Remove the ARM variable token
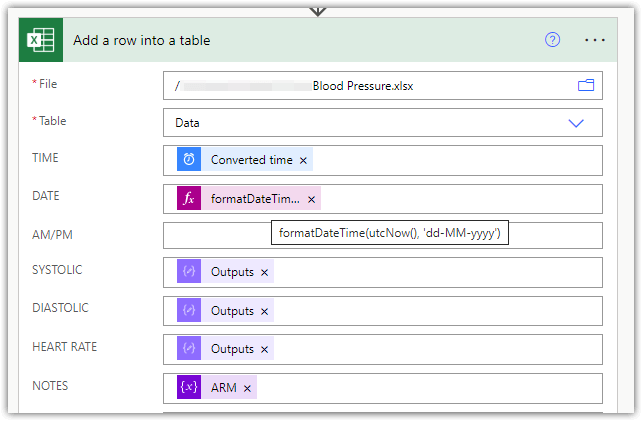This screenshot has height=421, width=642. tap(247, 389)
